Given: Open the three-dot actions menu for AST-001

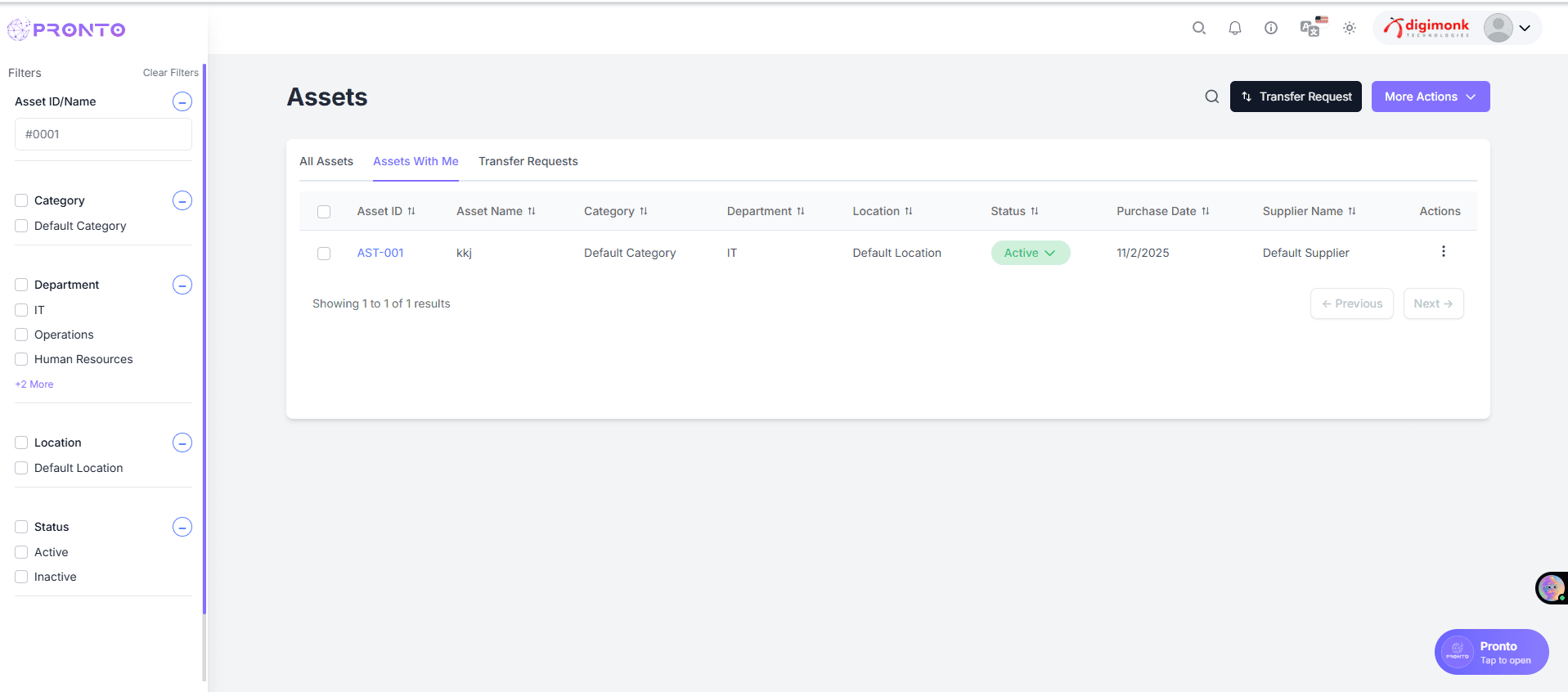Looking at the screenshot, I should pos(1443,252).
